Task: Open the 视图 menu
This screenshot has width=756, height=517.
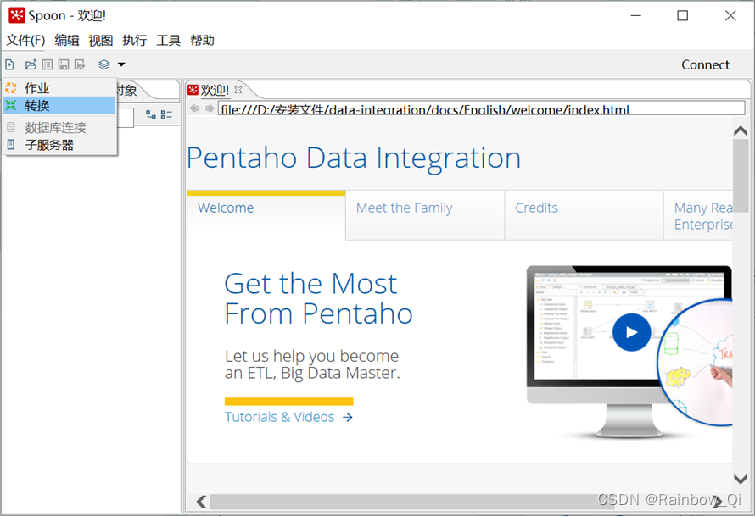Action: tap(101, 41)
